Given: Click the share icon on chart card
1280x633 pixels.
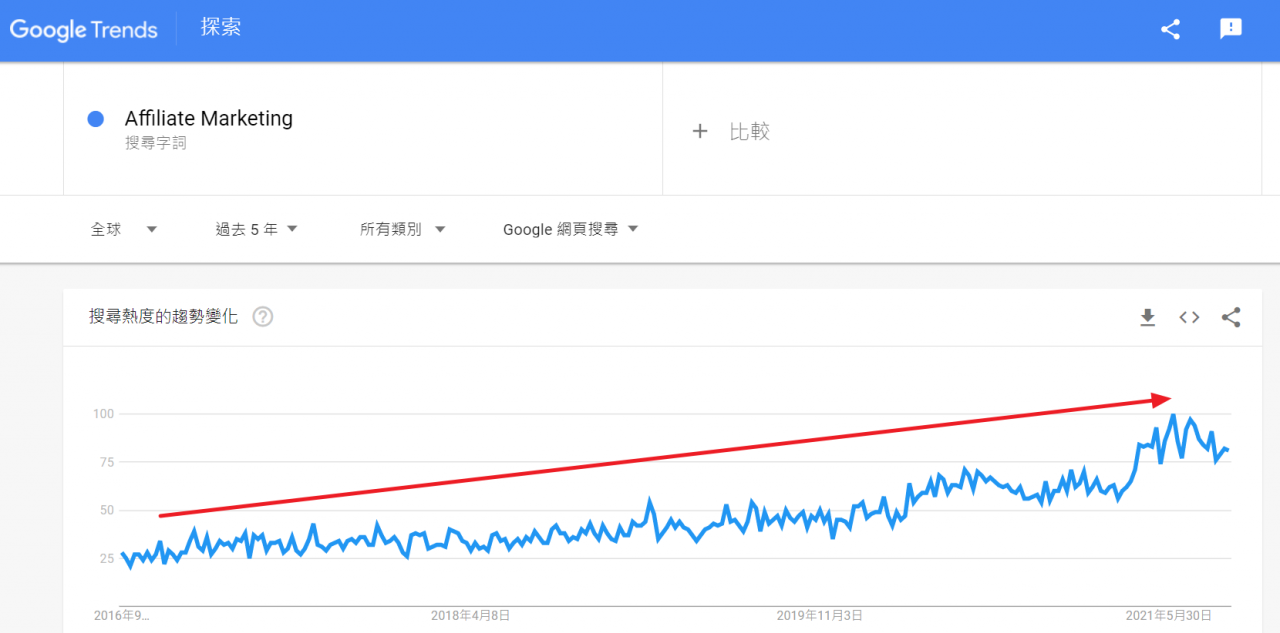Looking at the screenshot, I should click(x=1231, y=317).
